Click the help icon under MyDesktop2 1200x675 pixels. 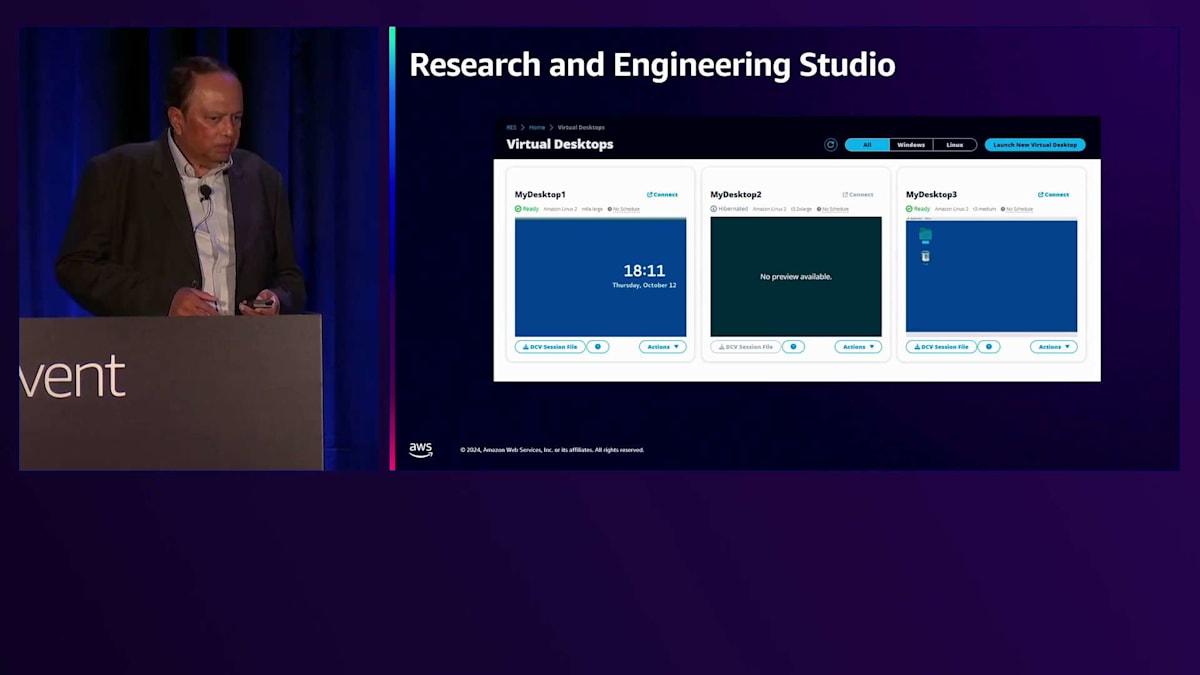click(x=793, y=347)
